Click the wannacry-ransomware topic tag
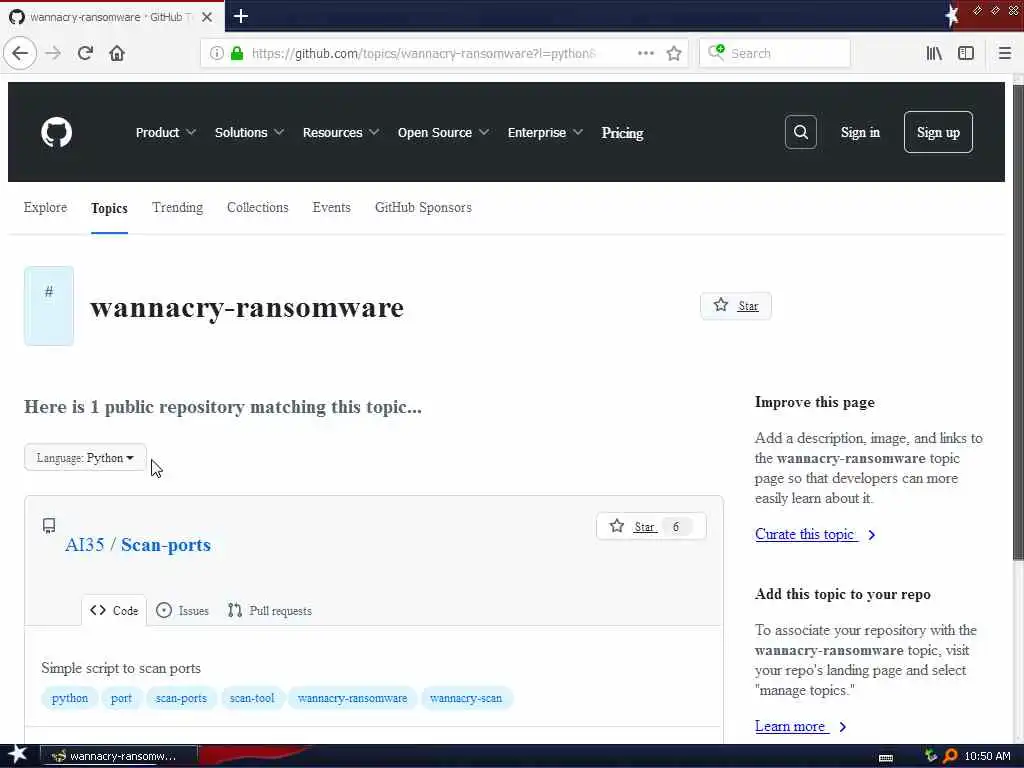 [x=352, y=698]
